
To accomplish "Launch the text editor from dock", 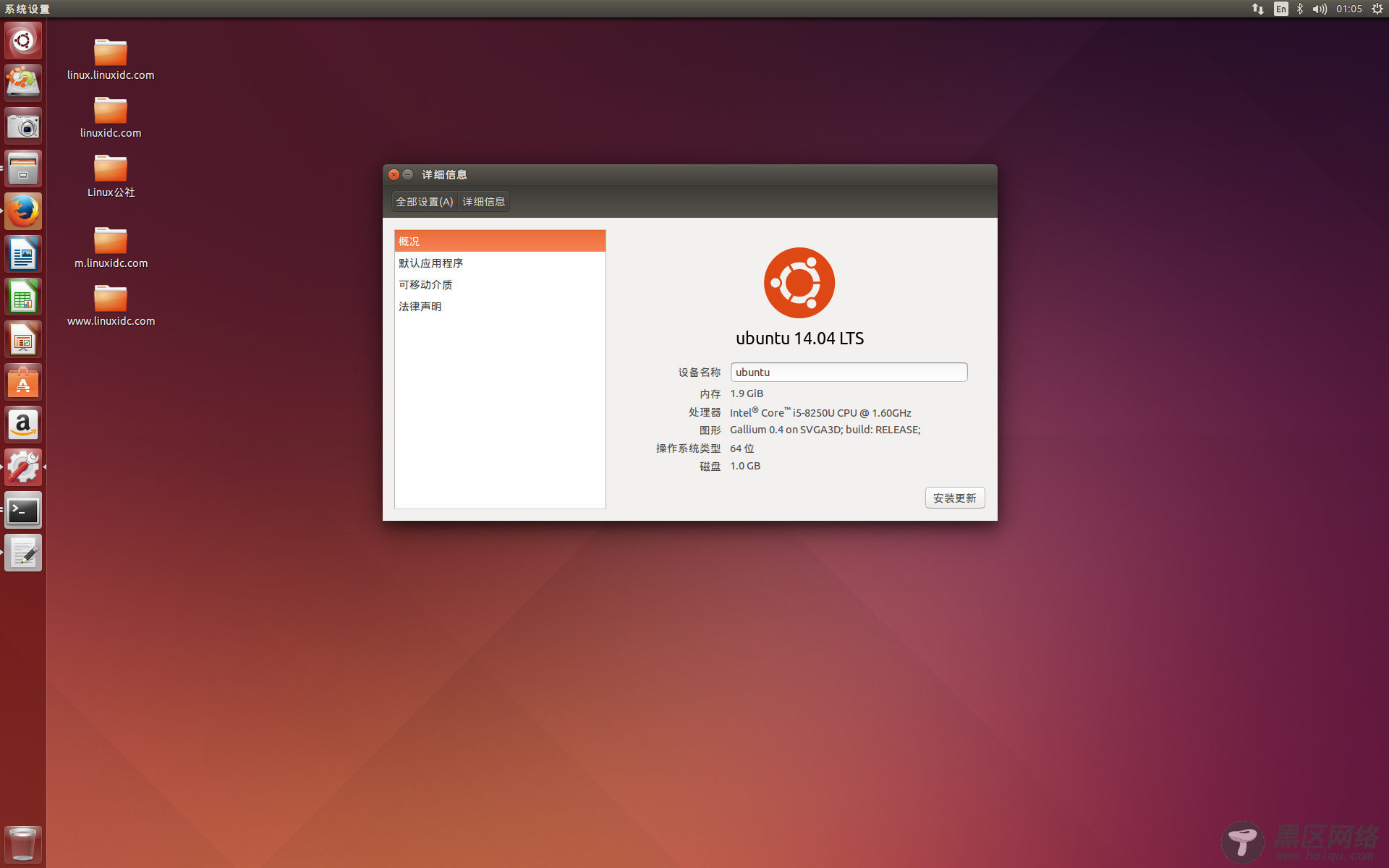I will click(x=23, y=553).
